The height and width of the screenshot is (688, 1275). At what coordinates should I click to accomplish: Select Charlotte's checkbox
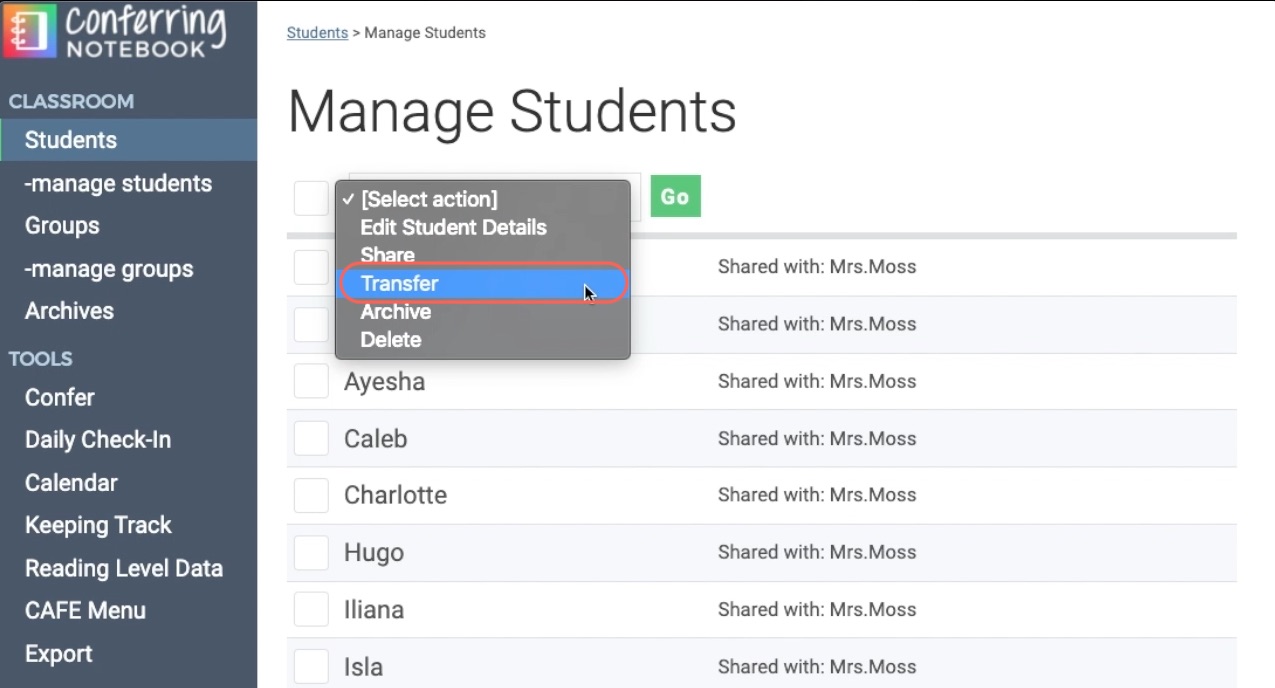pos(310,495)
